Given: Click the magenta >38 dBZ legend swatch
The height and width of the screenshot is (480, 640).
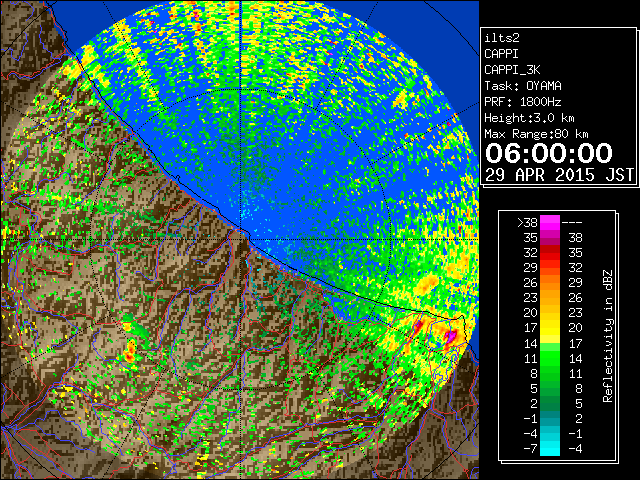Looking at the screenshot, I should pos(550,223).
